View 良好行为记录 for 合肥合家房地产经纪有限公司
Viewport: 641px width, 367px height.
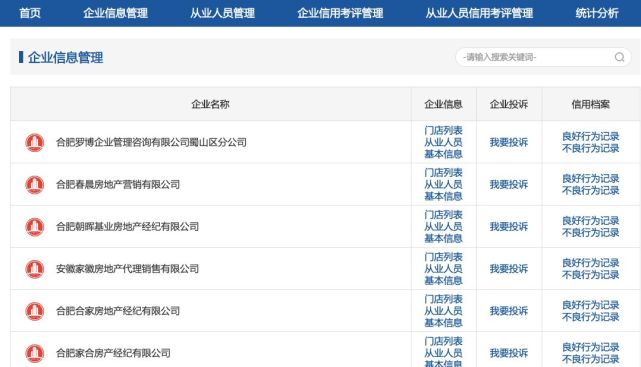click(591, 304)
